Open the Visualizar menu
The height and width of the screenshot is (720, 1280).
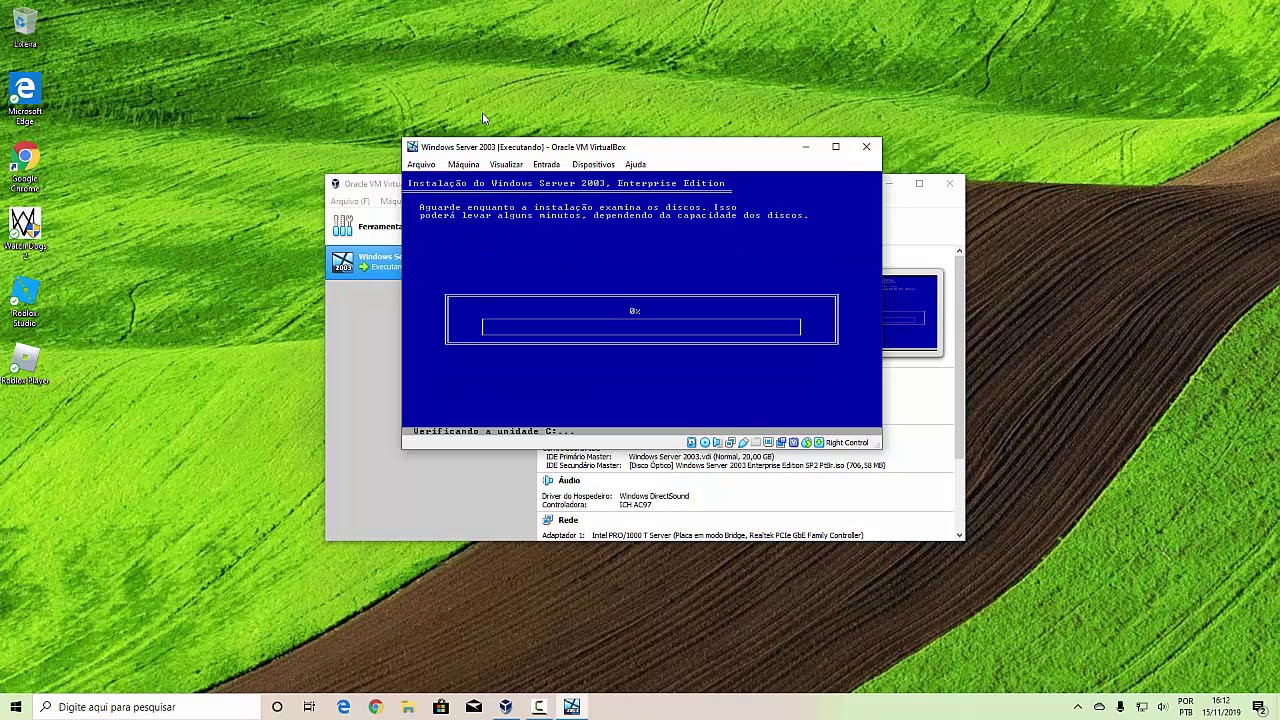click(506, 164)
